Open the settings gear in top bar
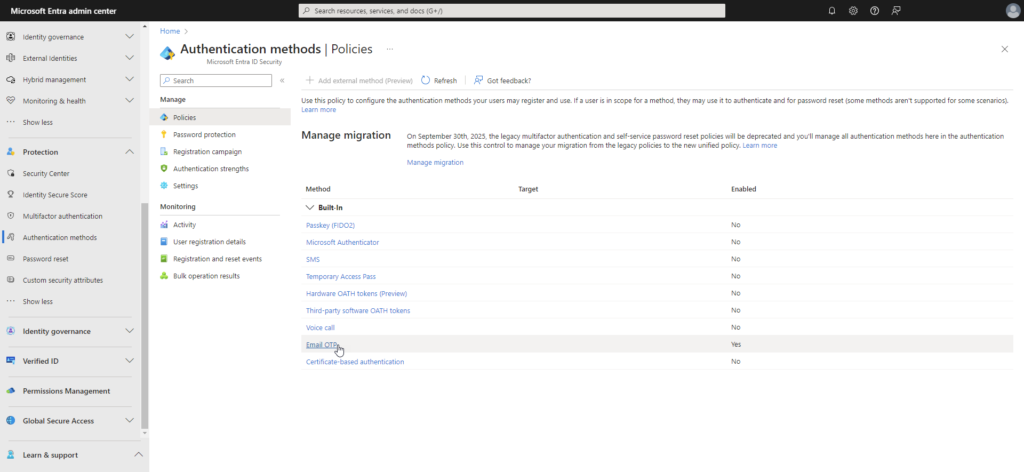The width and height of the screenshot is (1024, 472). pos(853,10)
